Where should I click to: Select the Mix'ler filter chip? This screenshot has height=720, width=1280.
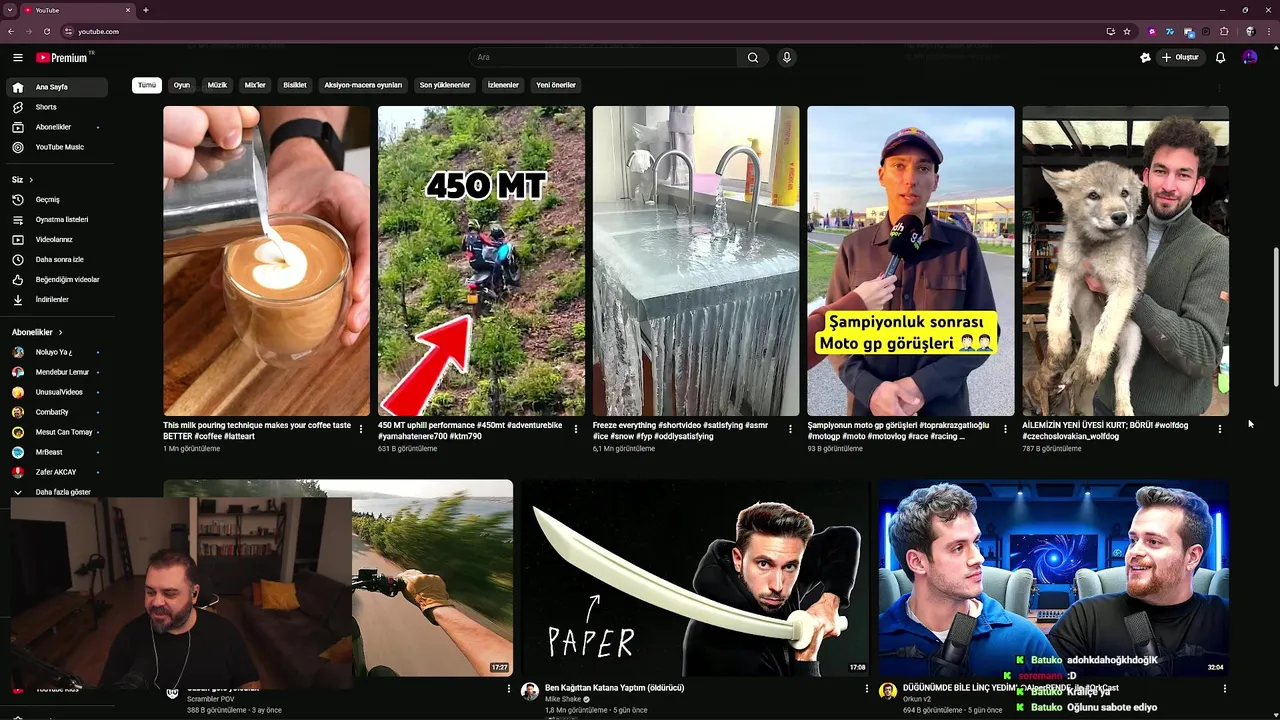point(255,85)
